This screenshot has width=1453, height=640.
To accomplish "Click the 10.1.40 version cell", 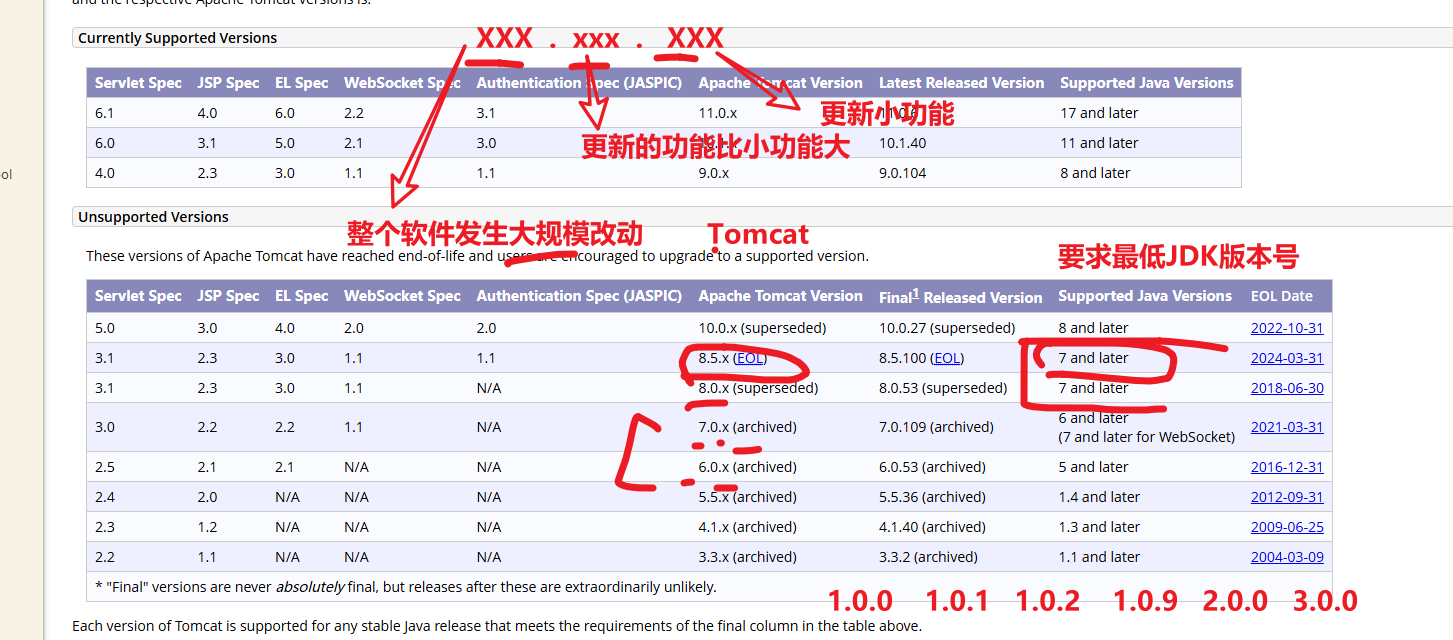I will click(x=903, y=143).
